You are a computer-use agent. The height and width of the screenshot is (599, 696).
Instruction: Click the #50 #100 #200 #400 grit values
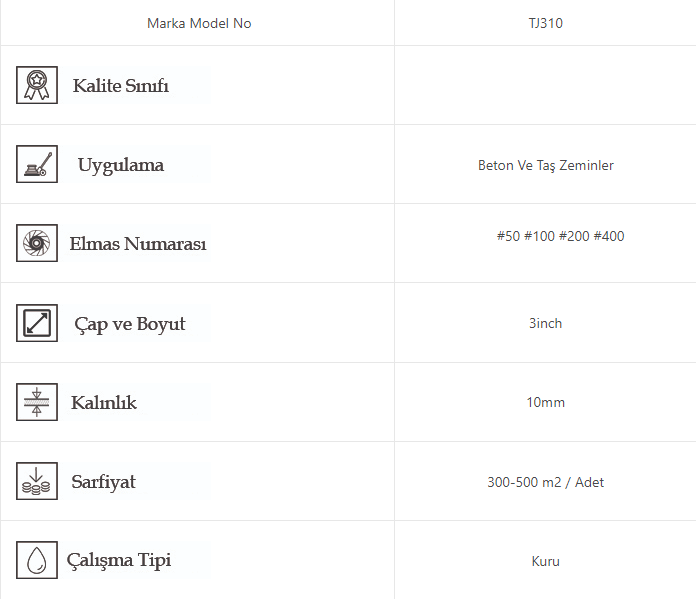tap(560, 237)
